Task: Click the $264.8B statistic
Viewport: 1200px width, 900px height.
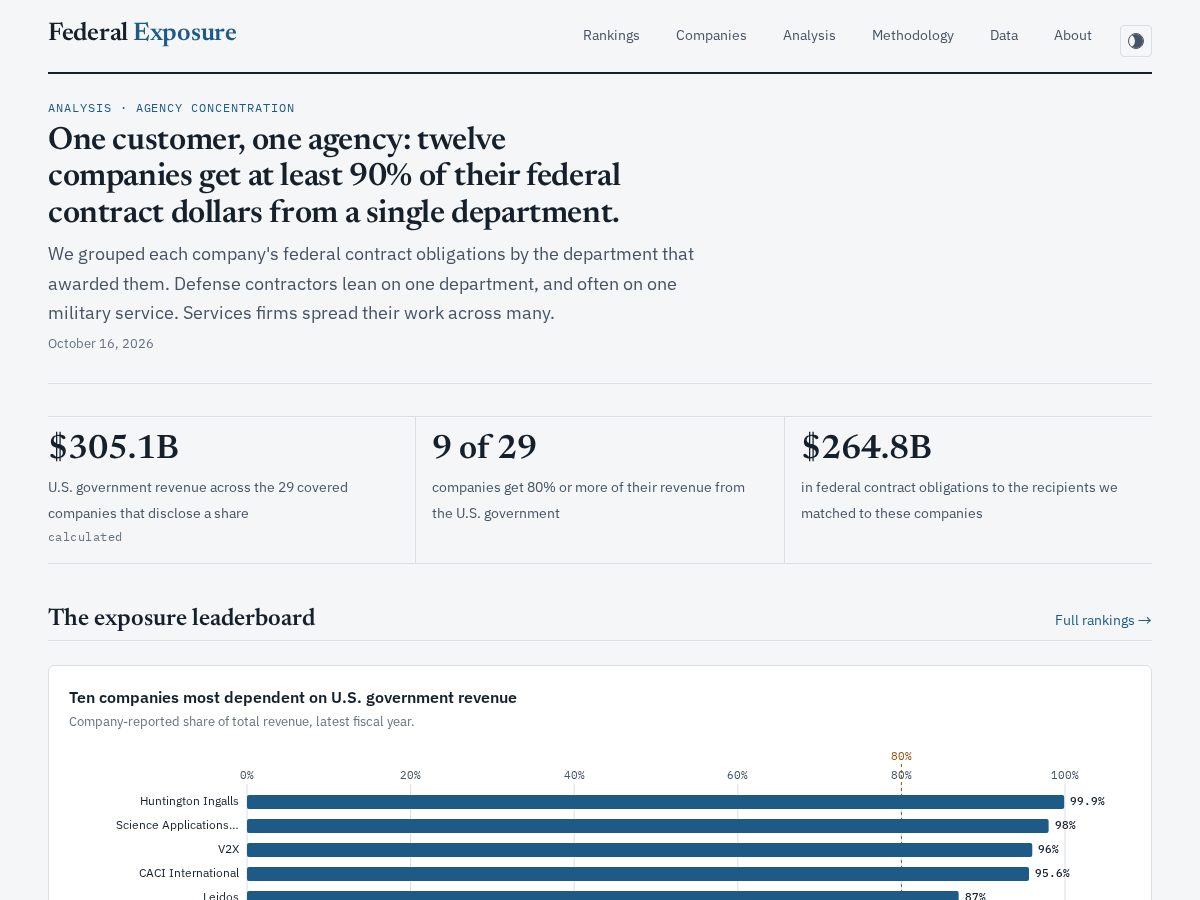Action: pyautogui.click(x=866, y=447)
